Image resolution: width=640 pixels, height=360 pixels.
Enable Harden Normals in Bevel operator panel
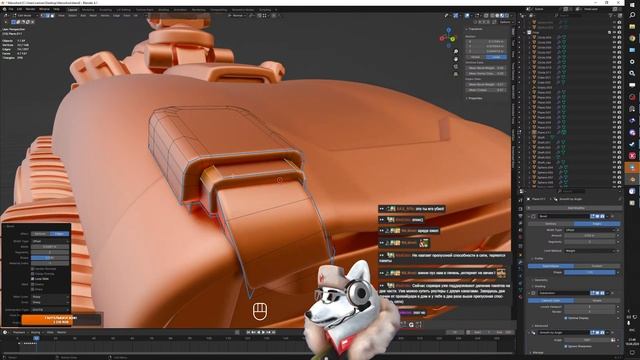click(x=33, y=269)
